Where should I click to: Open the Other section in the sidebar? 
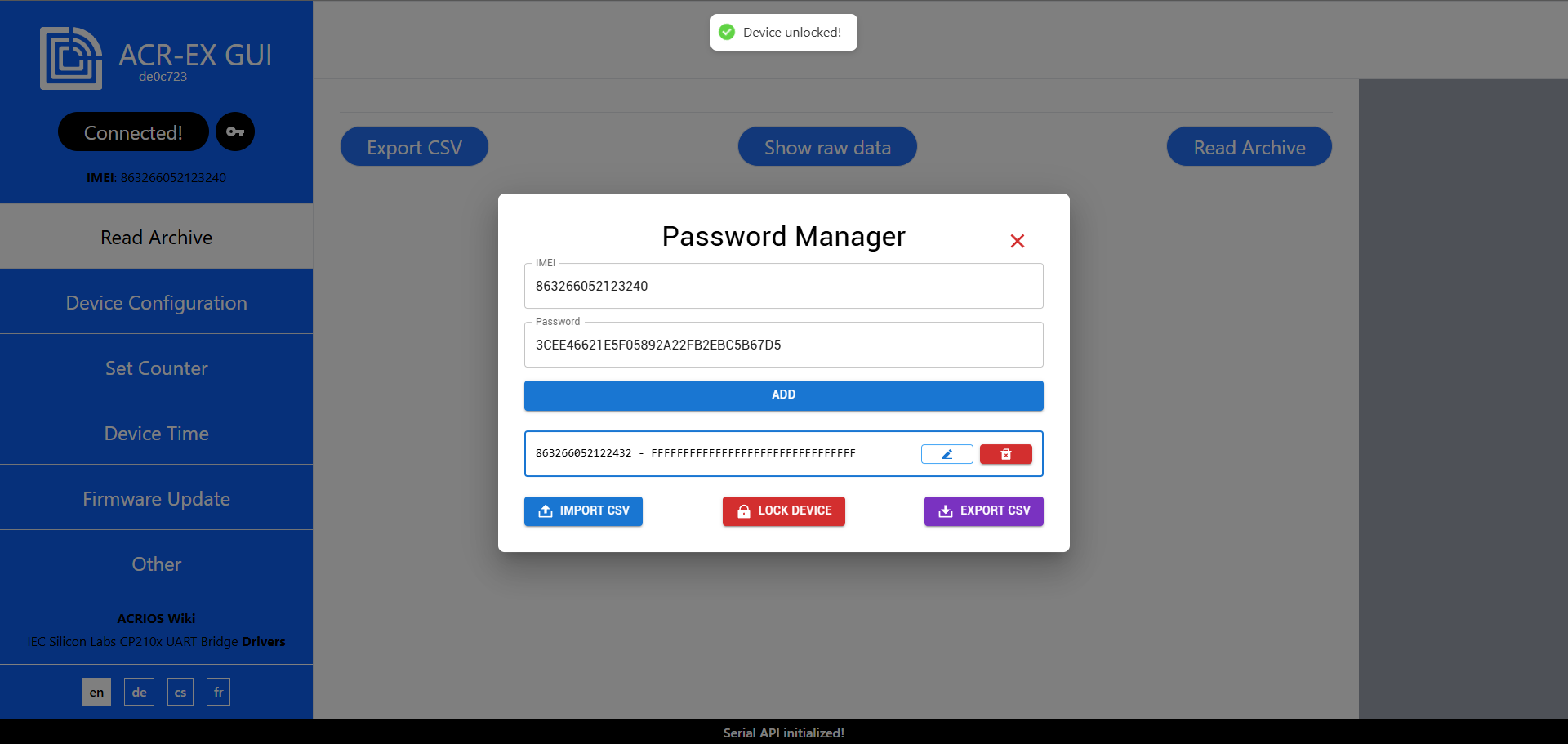[x=156, y=564]
